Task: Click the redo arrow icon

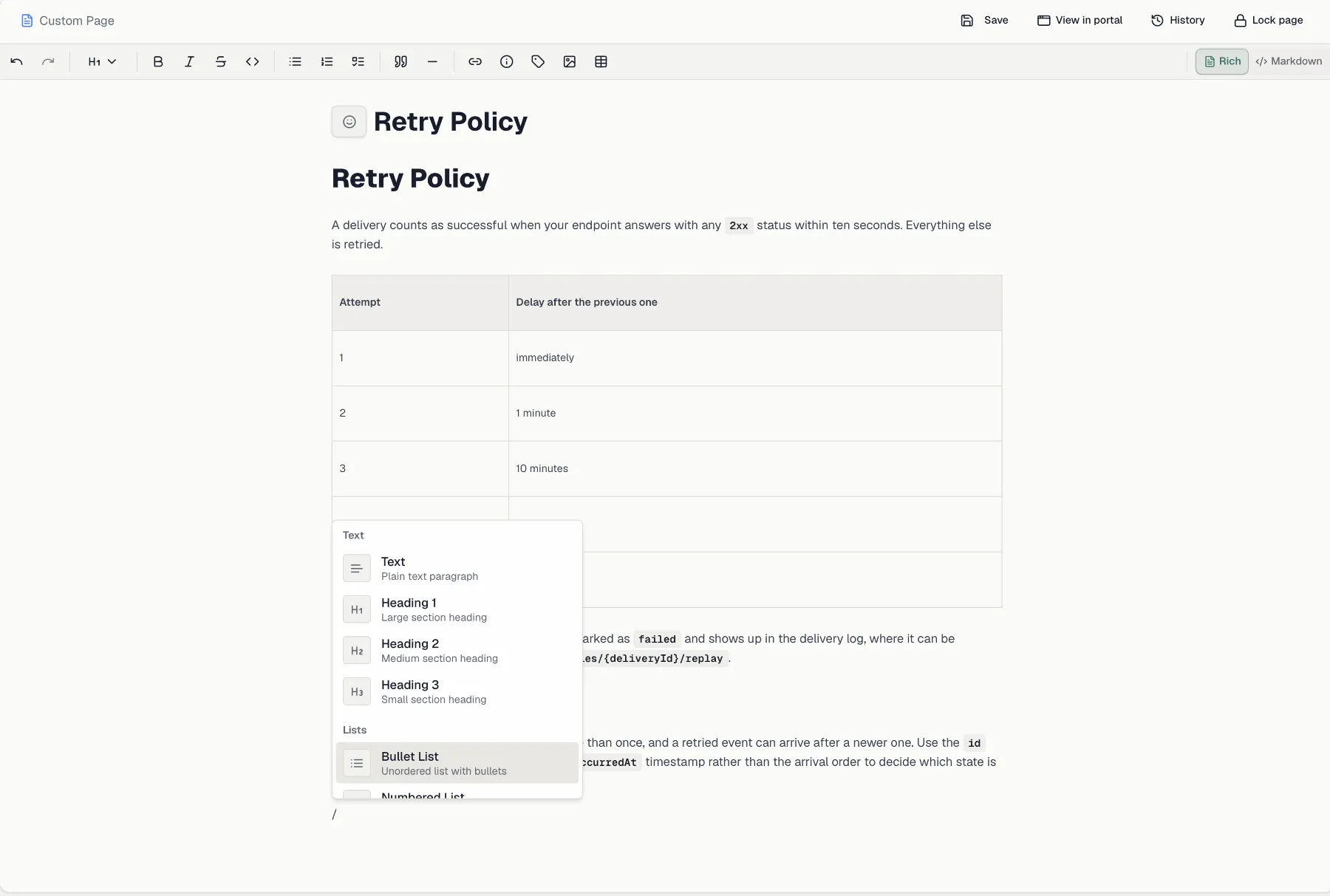Action: click(48, 62)
